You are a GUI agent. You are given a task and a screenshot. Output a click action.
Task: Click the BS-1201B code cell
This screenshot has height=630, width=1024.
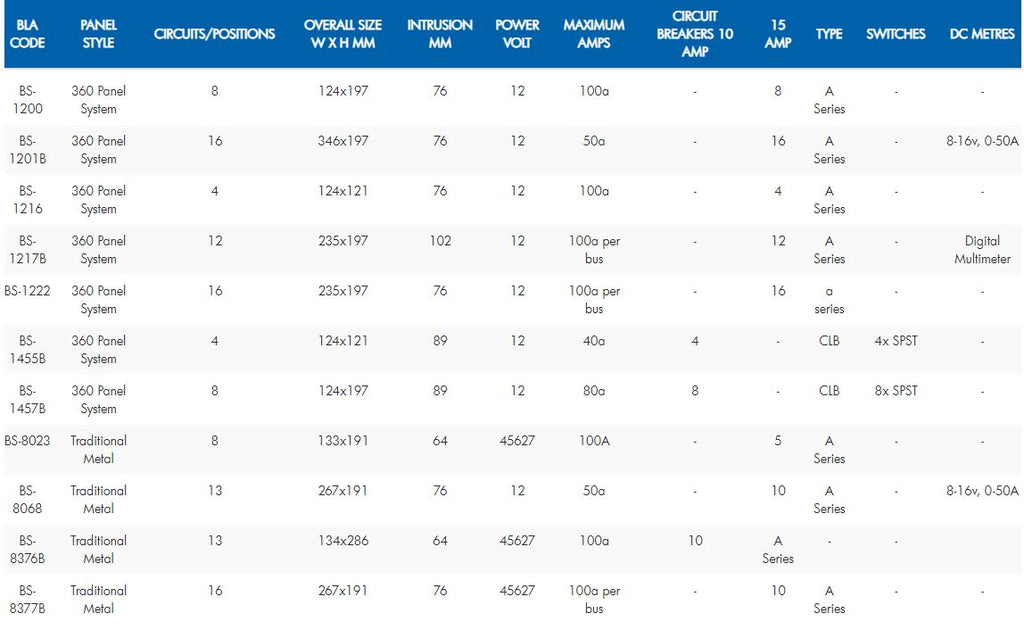(27, 150)
